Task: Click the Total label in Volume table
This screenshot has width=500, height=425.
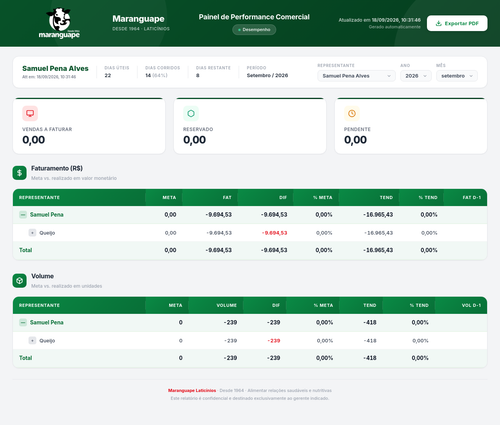Action: point(25,358)
